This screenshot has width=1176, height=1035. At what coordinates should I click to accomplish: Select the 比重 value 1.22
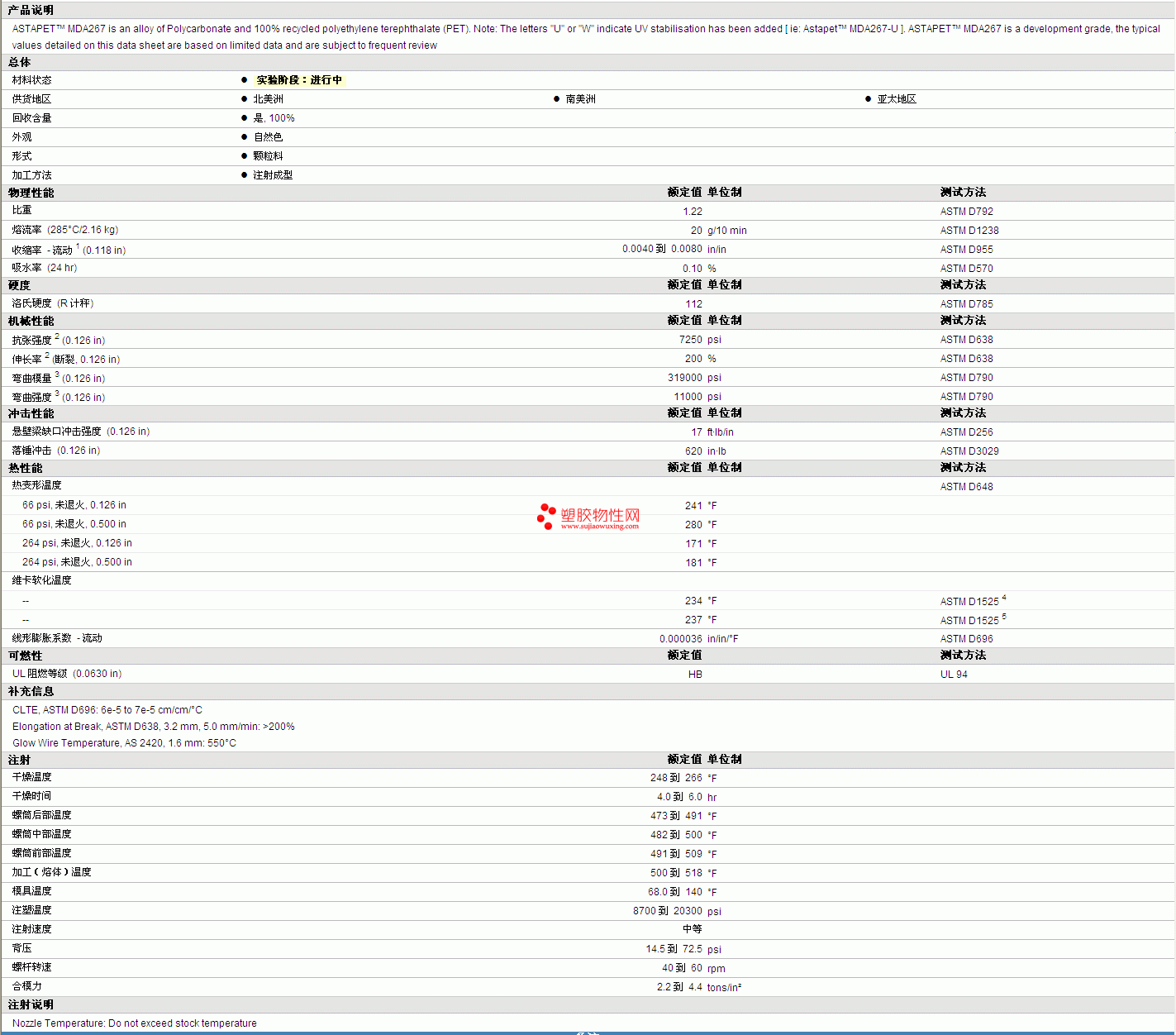point(693,212)
